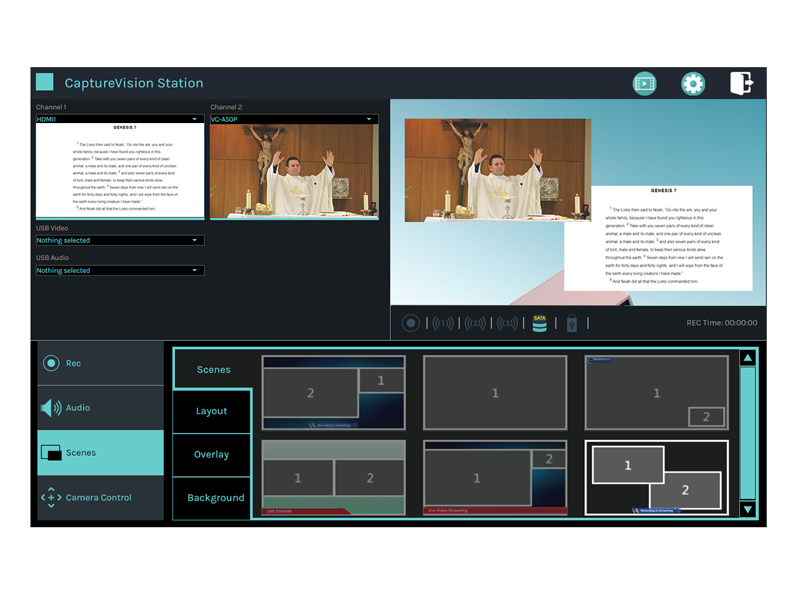
Task: Click the SATA storage status icon
Action: (x=540, y=323)
